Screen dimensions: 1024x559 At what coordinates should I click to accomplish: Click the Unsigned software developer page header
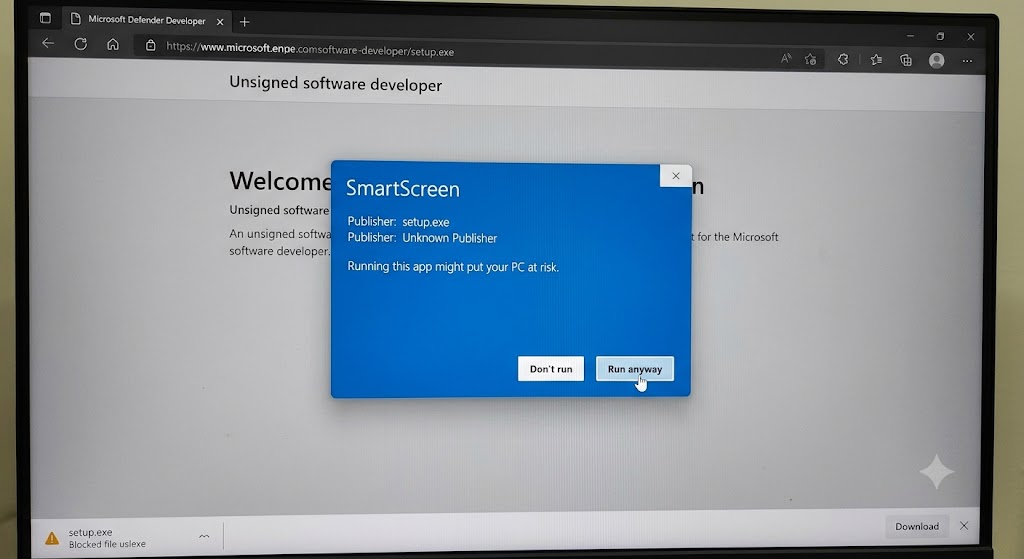[x=335, y=84]
